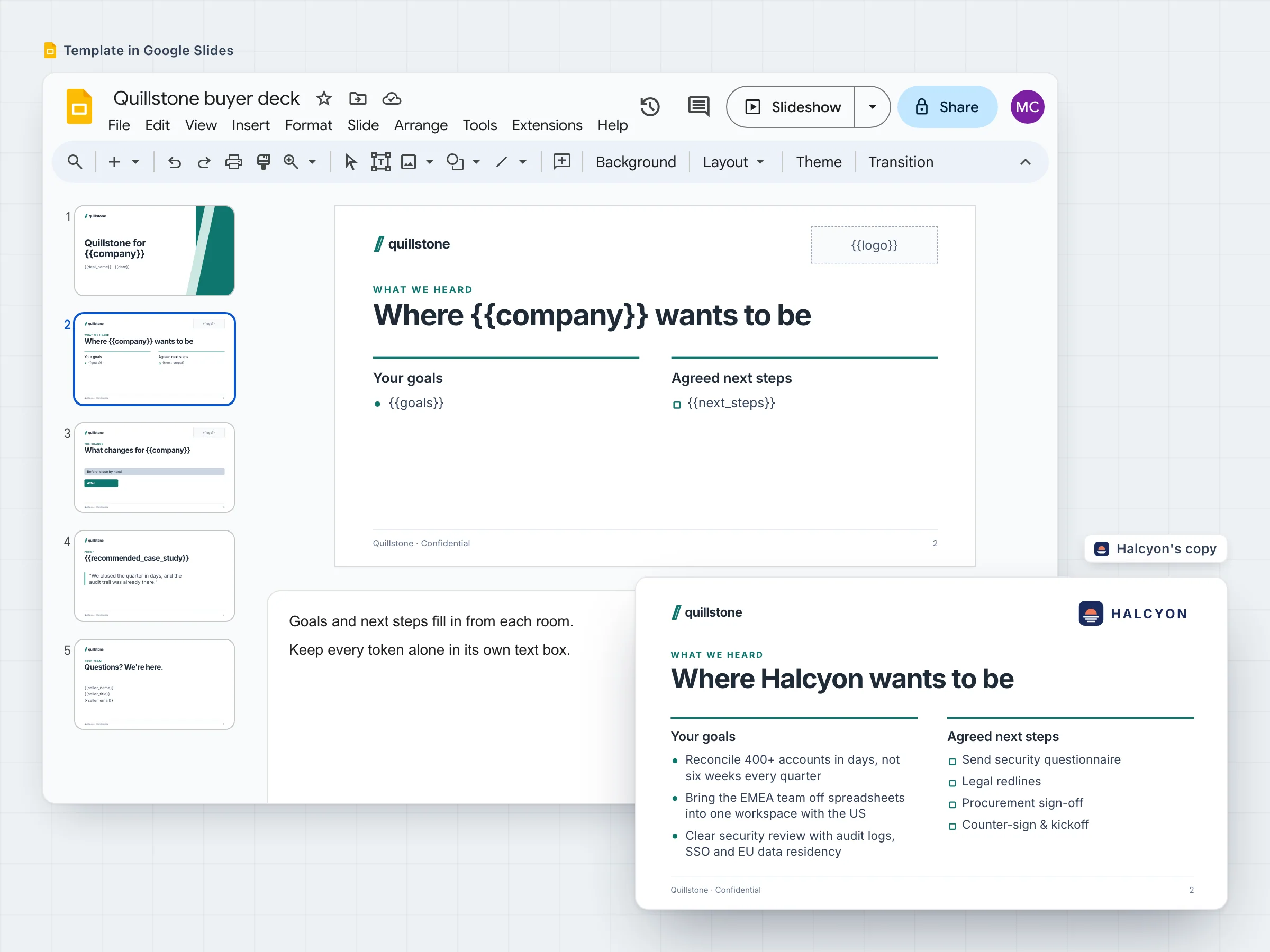This screenshot has width=1270, height=952.
Task: Open the Extensions menu
Action: pyautogui.click(x=547, y=125)
